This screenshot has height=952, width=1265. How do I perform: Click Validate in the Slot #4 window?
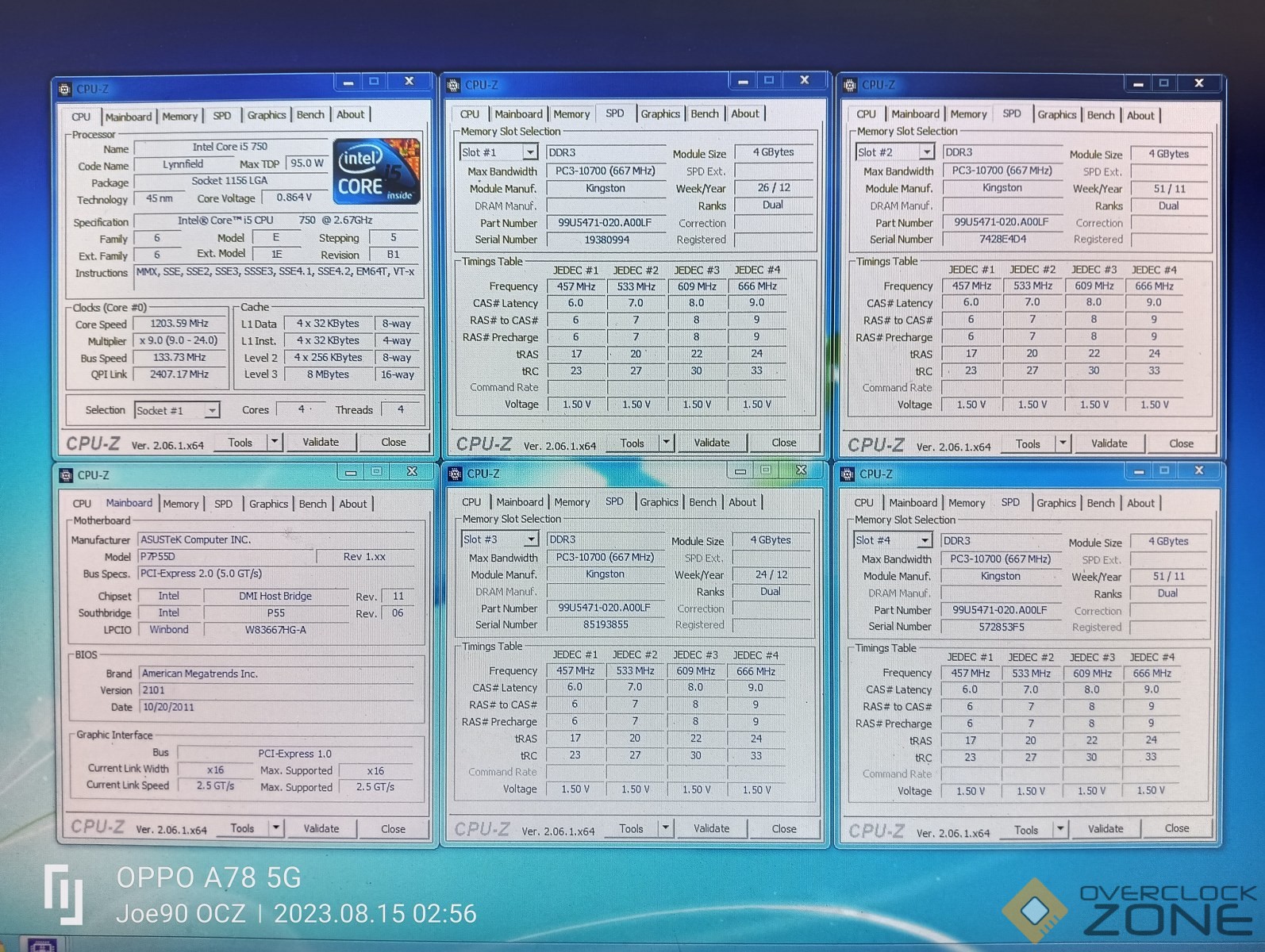(x=1105, y=829)
